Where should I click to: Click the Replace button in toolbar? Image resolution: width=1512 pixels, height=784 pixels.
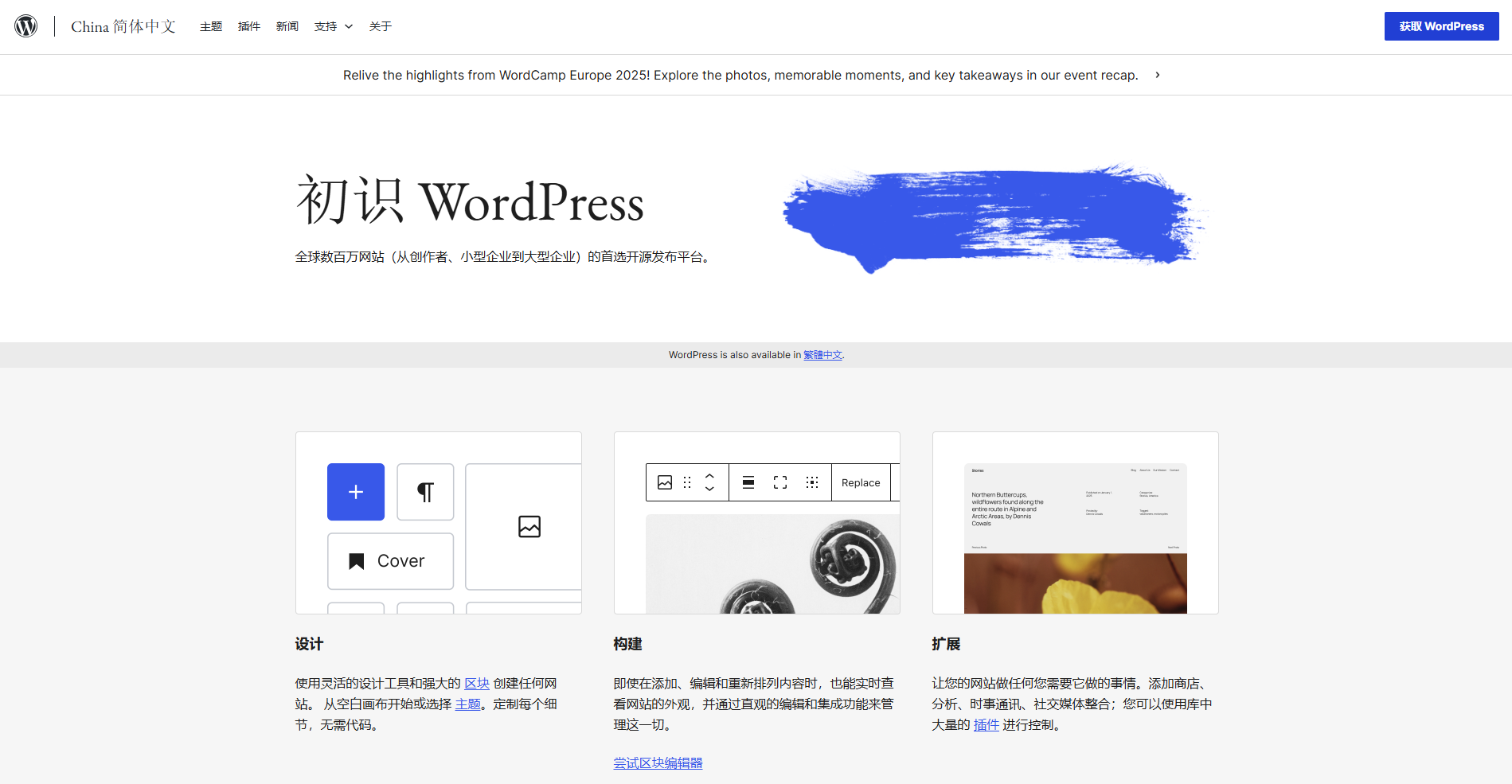[861, 482]
